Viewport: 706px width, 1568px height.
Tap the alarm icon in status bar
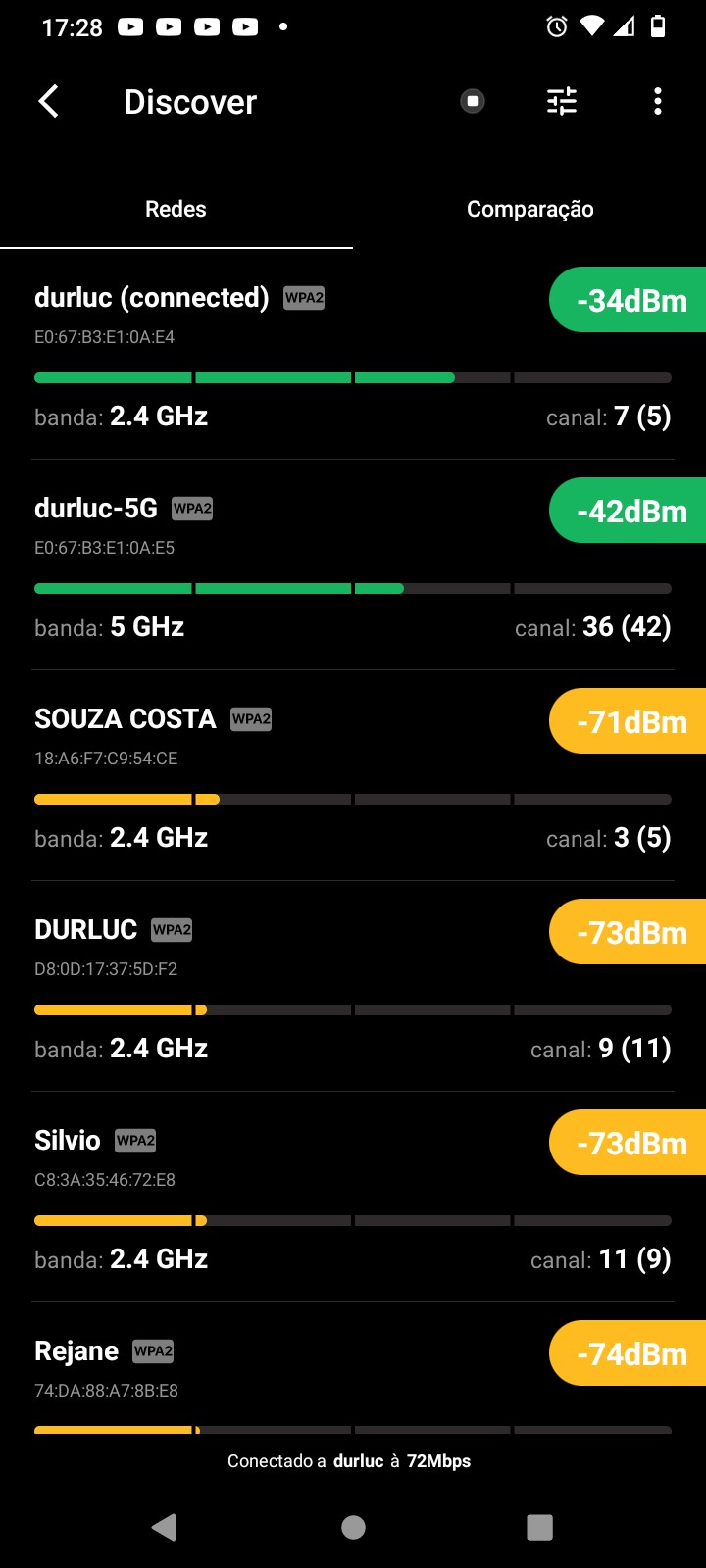pyautogui.click(x=556, y=26)
